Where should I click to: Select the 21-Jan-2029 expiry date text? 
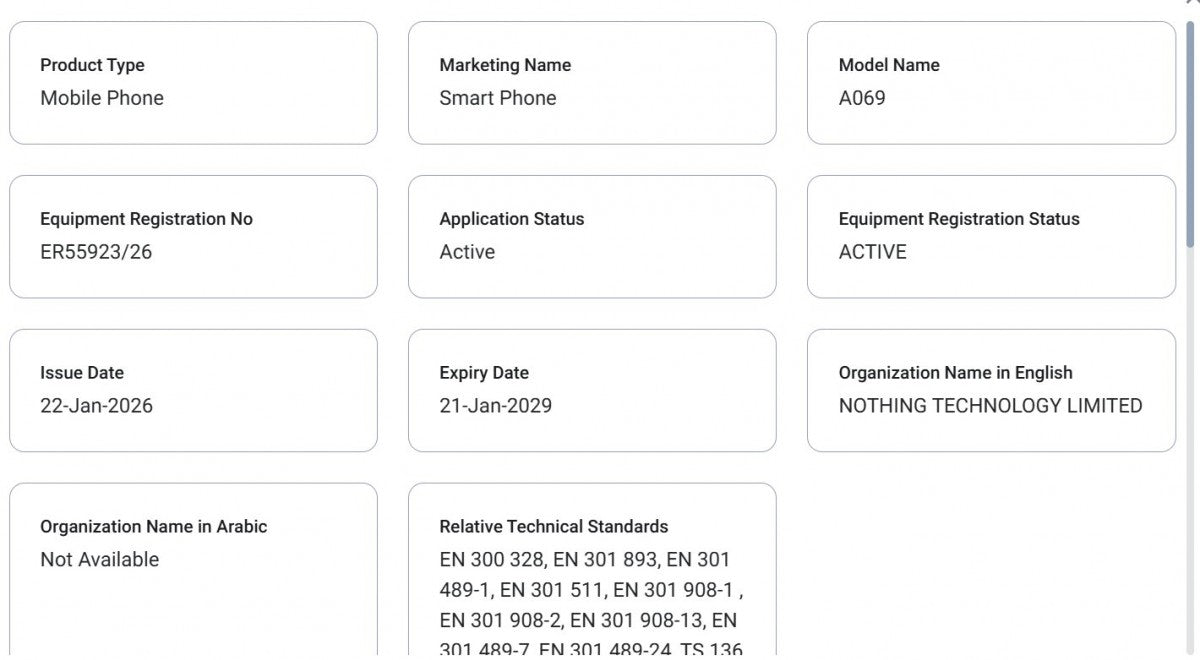click(496, 406)
